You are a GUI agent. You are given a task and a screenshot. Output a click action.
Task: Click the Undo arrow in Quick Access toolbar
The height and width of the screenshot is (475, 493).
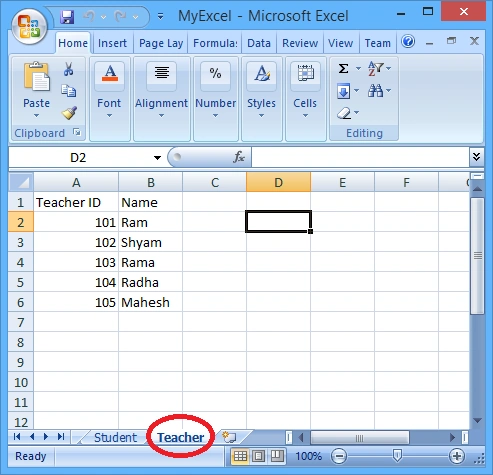pyautogui.click(x=89, y=16)
